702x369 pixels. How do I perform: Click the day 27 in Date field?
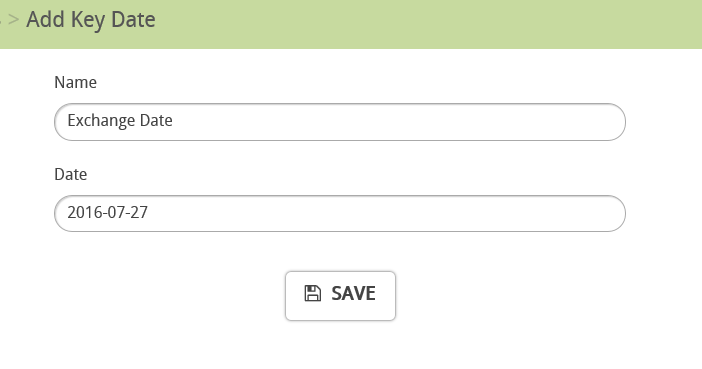tap(139, 212)
